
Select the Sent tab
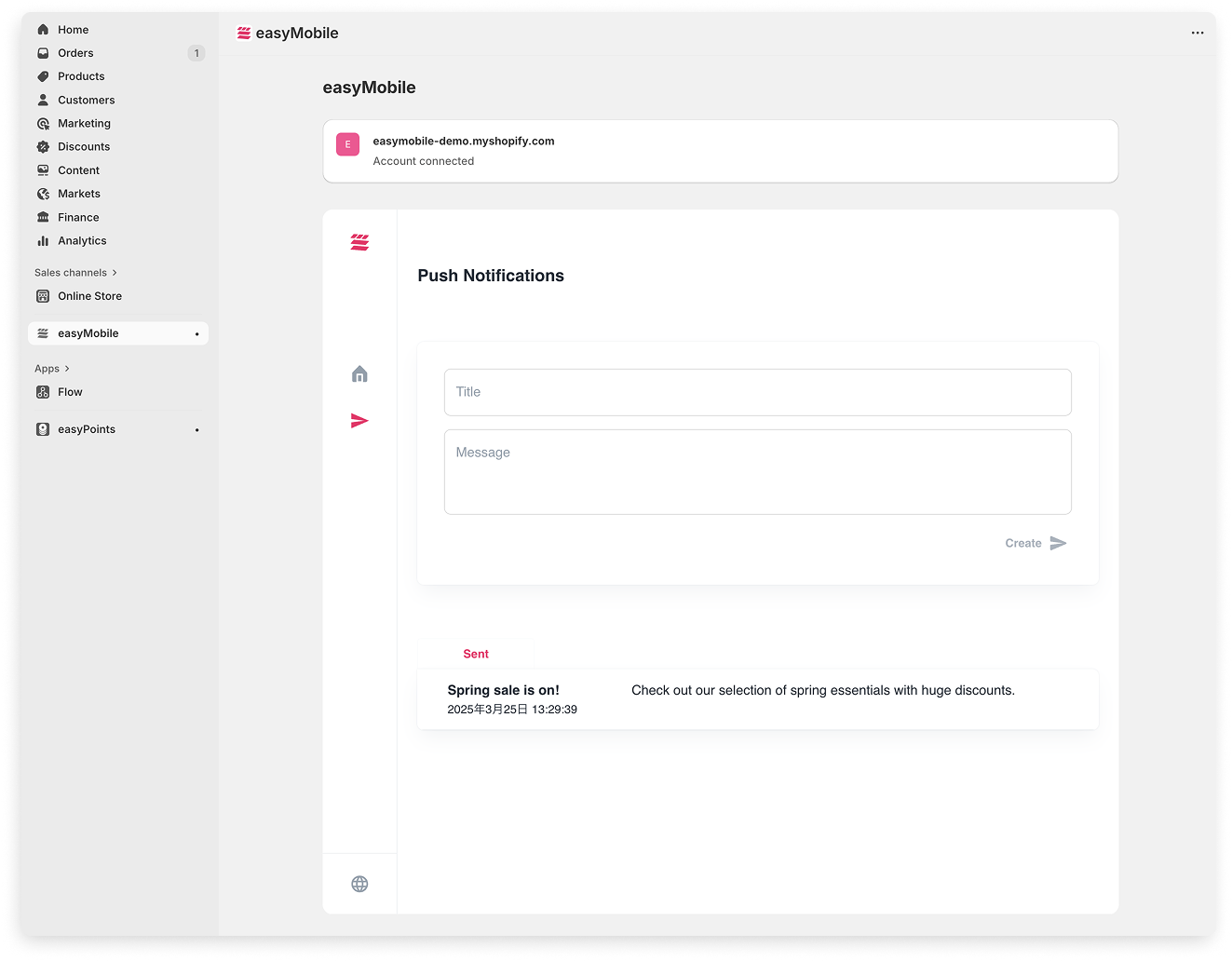point(476,654)
